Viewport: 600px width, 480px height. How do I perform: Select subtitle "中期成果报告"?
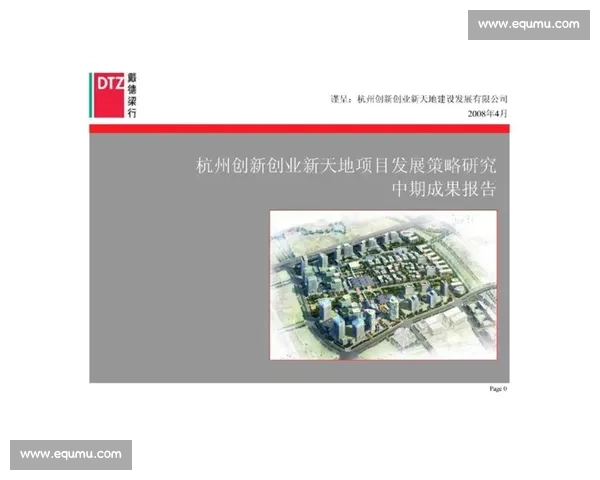444,189
